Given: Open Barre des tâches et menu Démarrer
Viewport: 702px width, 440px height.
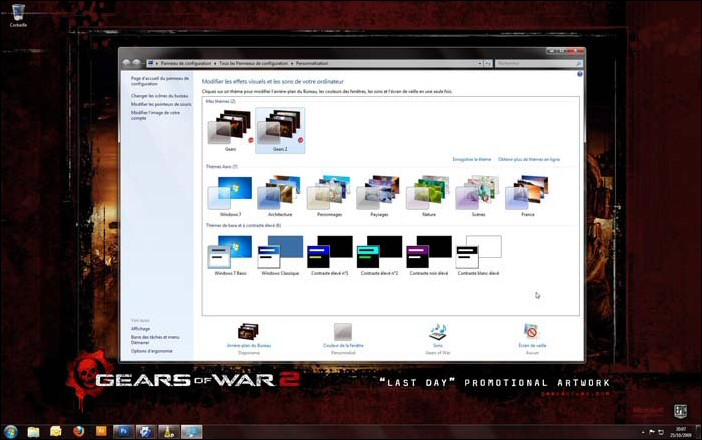Looking at the screenshot, I should (x=155, y=340).
